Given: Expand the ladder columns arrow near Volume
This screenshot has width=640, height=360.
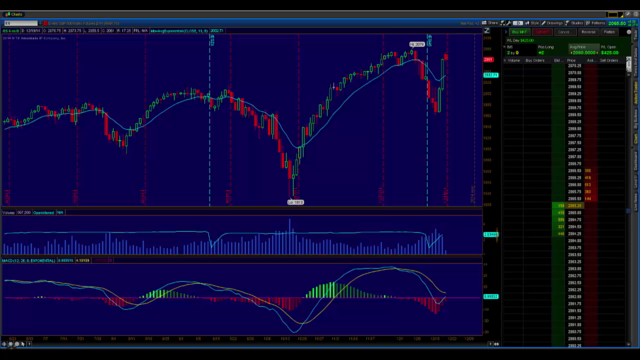Looking at the screenshot, I should coord(504,60).
